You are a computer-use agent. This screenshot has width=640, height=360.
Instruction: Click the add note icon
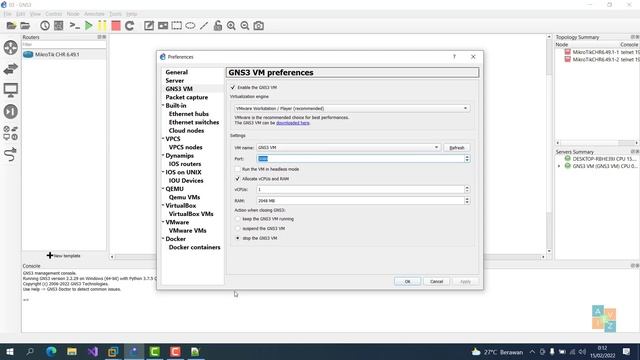149,26
